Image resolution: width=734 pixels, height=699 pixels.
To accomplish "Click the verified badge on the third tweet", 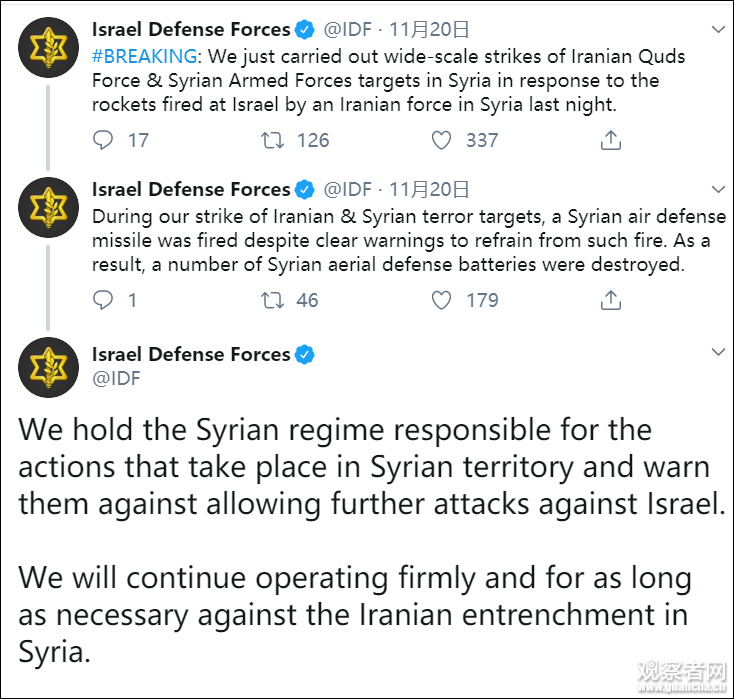I will point(304,354).
